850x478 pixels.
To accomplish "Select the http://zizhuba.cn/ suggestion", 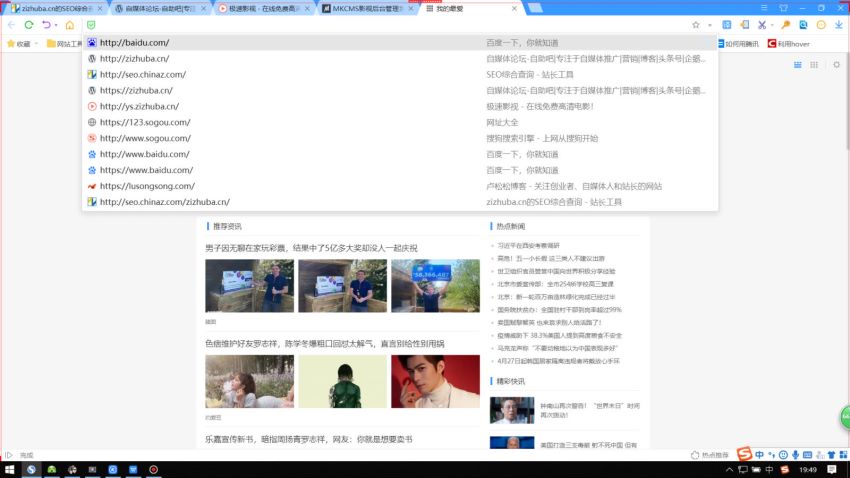I will coord(400,59).
